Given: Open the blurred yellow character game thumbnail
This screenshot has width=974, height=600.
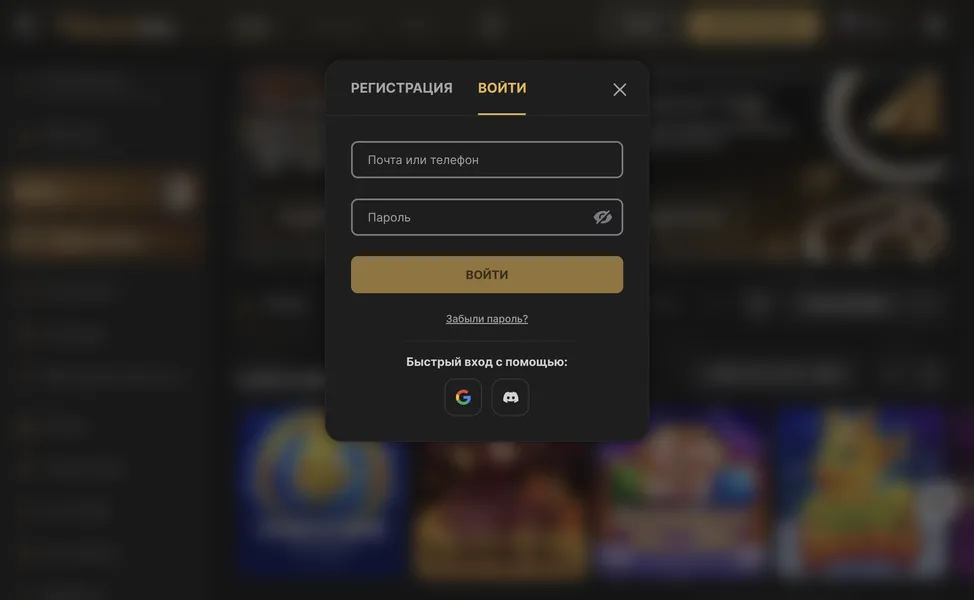Looking at the screenshot, I should point(863,491).
